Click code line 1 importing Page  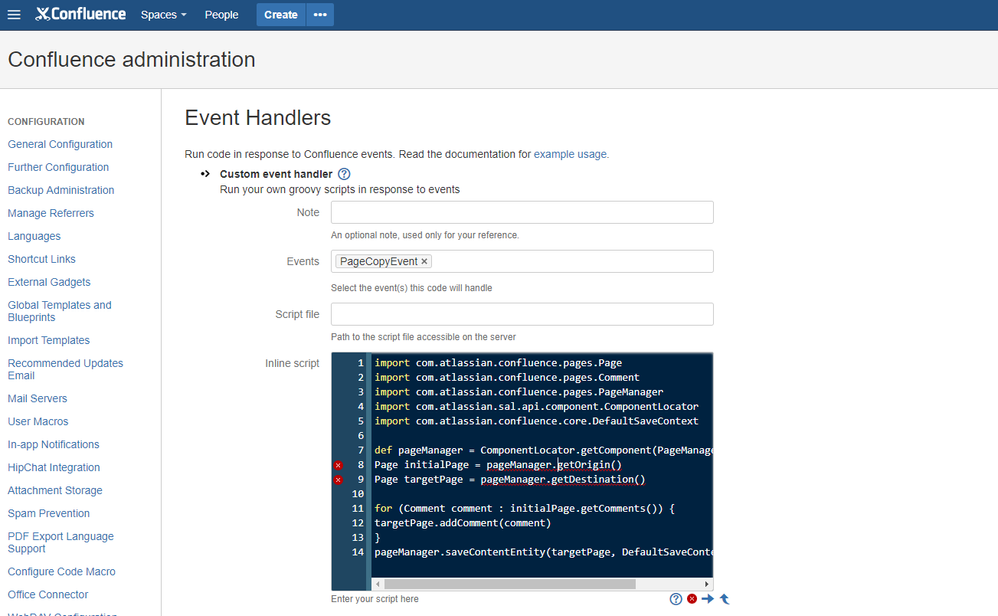(x=498, y=363)
